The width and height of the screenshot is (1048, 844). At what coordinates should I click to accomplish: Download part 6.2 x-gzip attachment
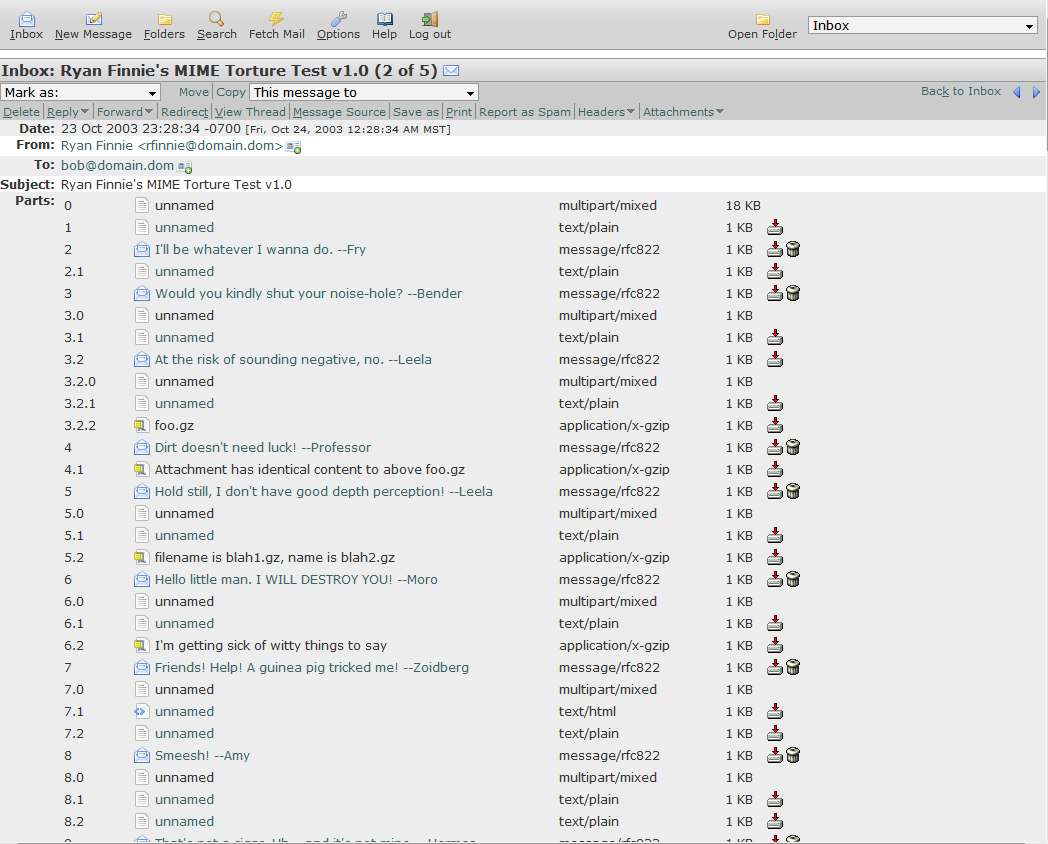point(775,646)
